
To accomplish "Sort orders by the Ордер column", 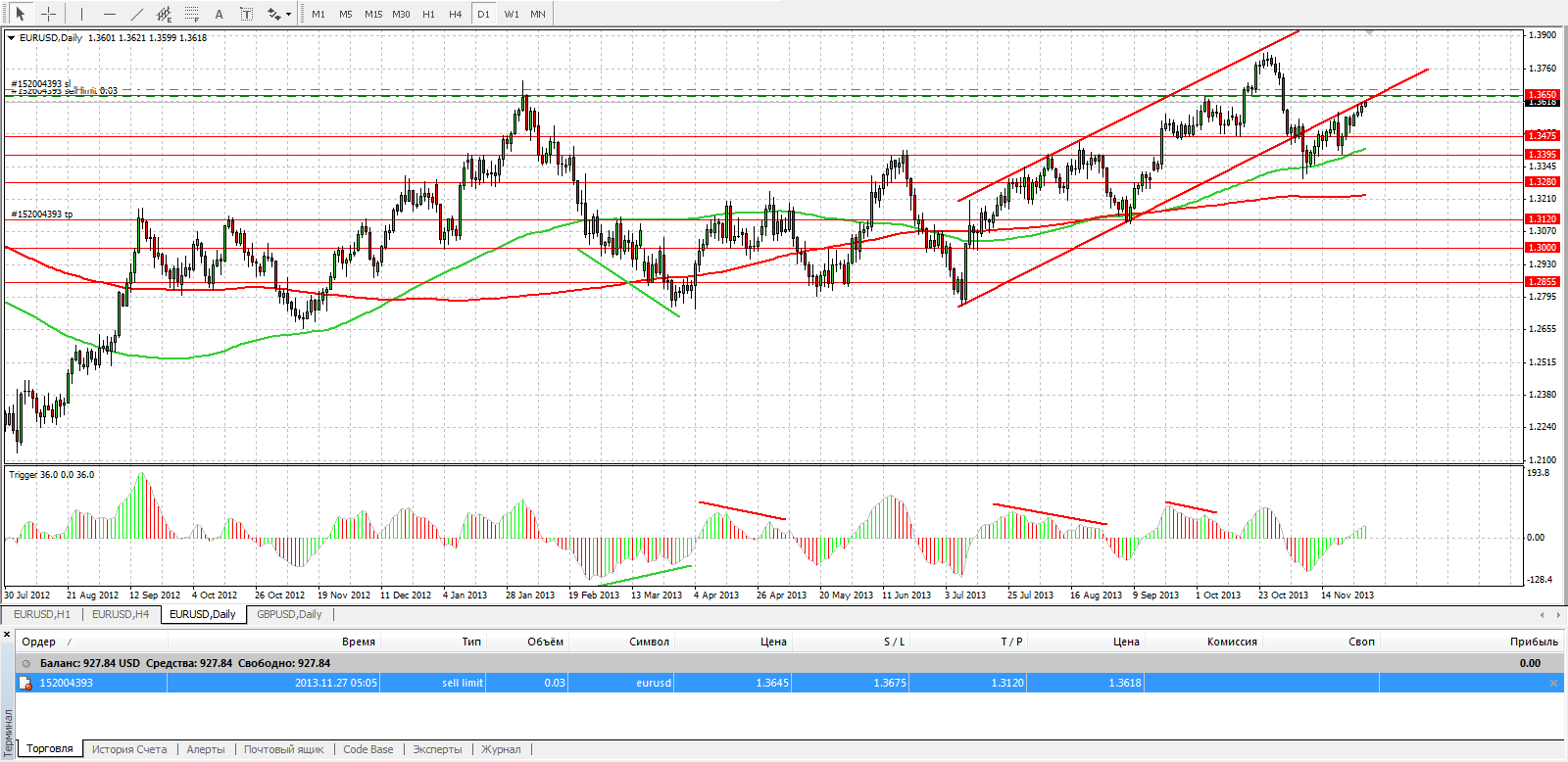I will pyautogui.click(x=39, y=642).
